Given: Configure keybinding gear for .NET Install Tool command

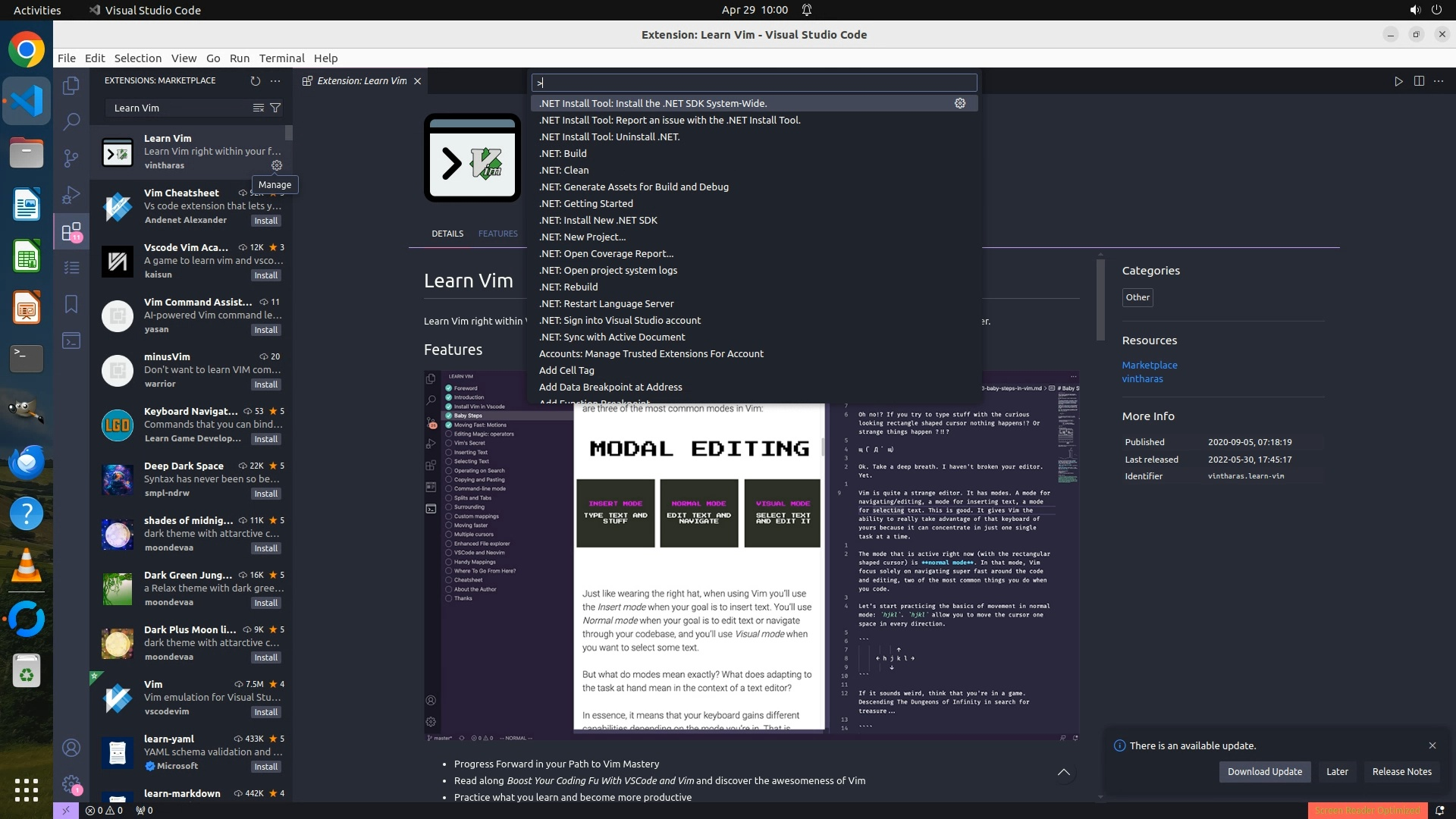Looking at the screenshot, I should coord(959,103).
